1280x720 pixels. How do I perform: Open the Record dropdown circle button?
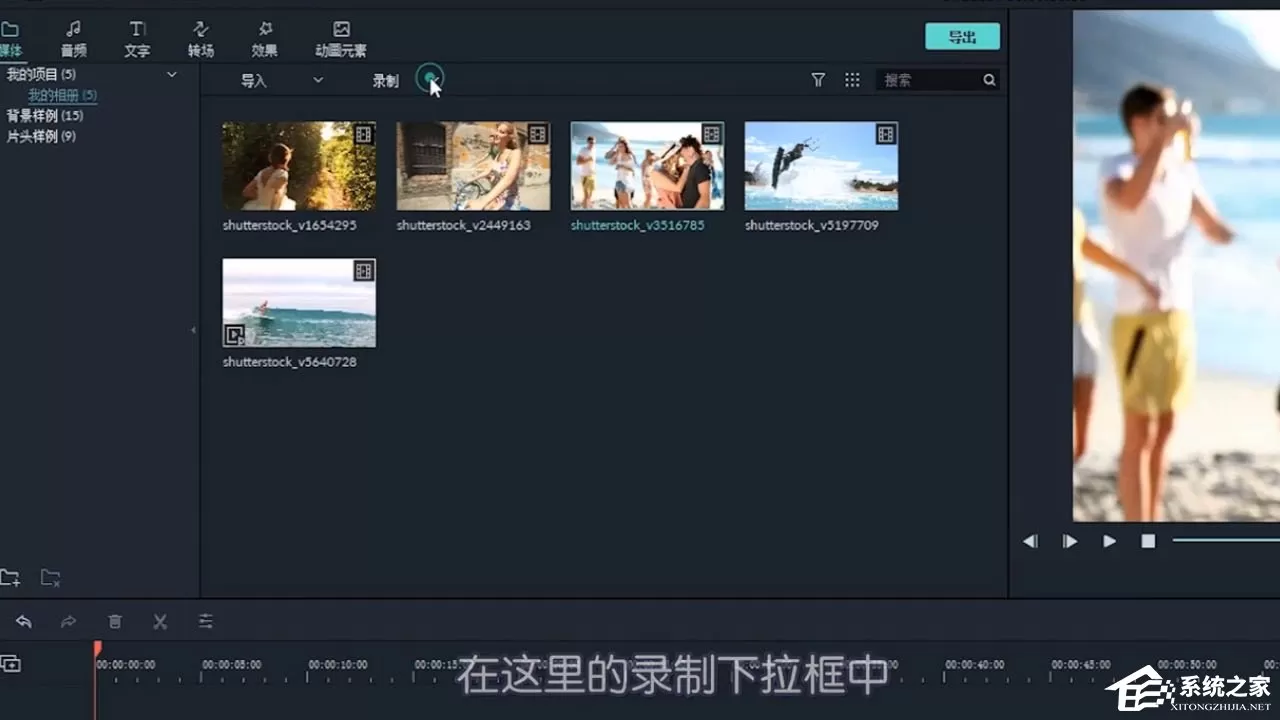click(x=429, y=78)
